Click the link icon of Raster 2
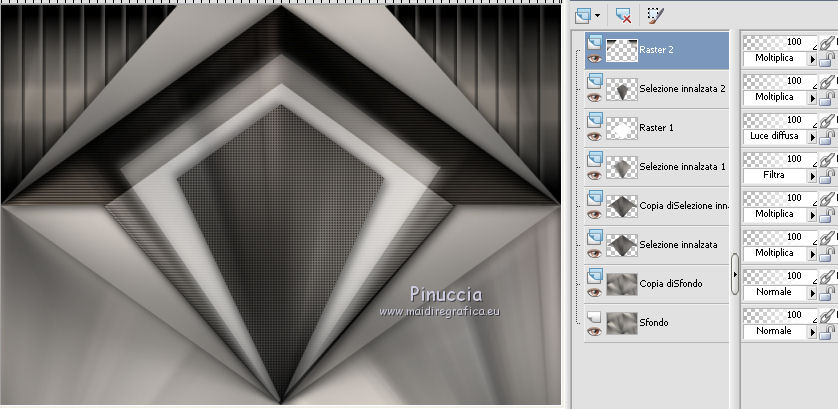Viewport: 838px width, 409px height. click(827, 42)
